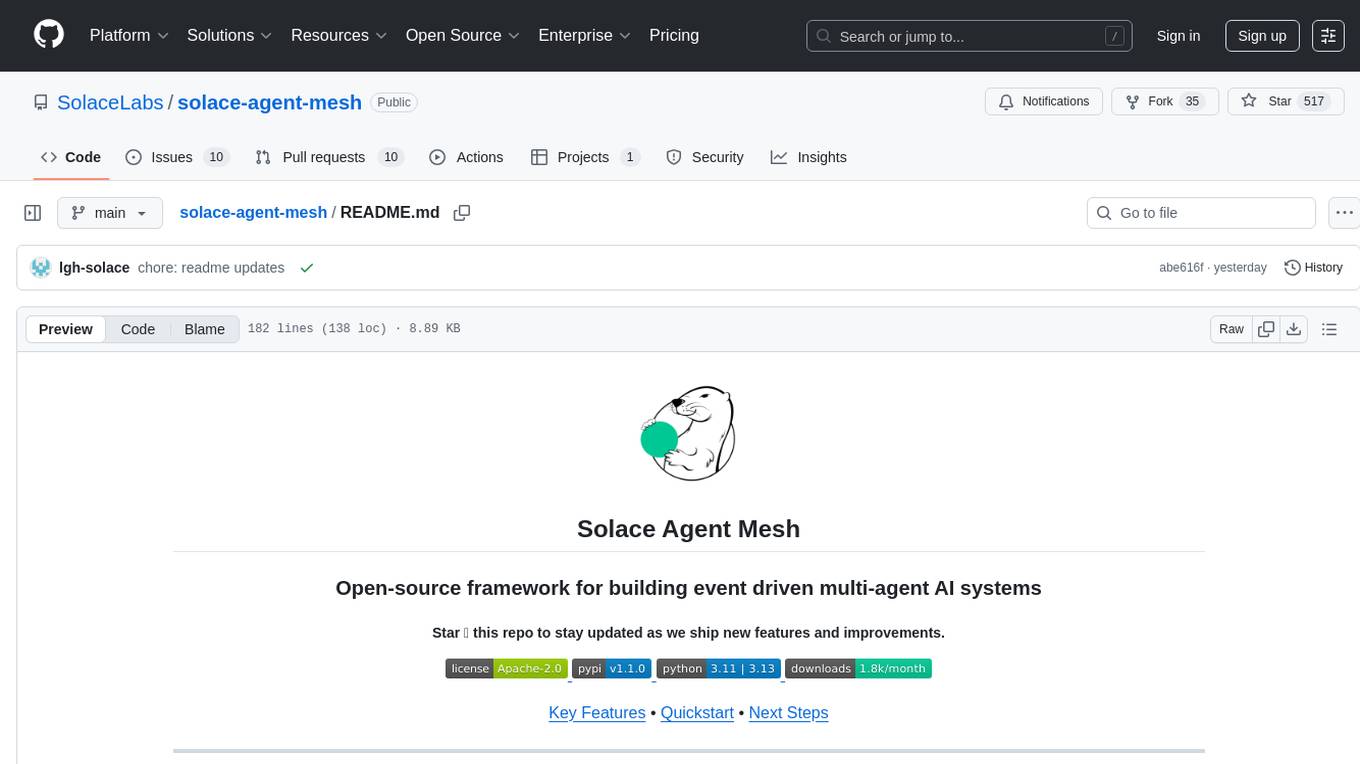
Task: Expand the Platform menu
Action: (x=128, y=35)
